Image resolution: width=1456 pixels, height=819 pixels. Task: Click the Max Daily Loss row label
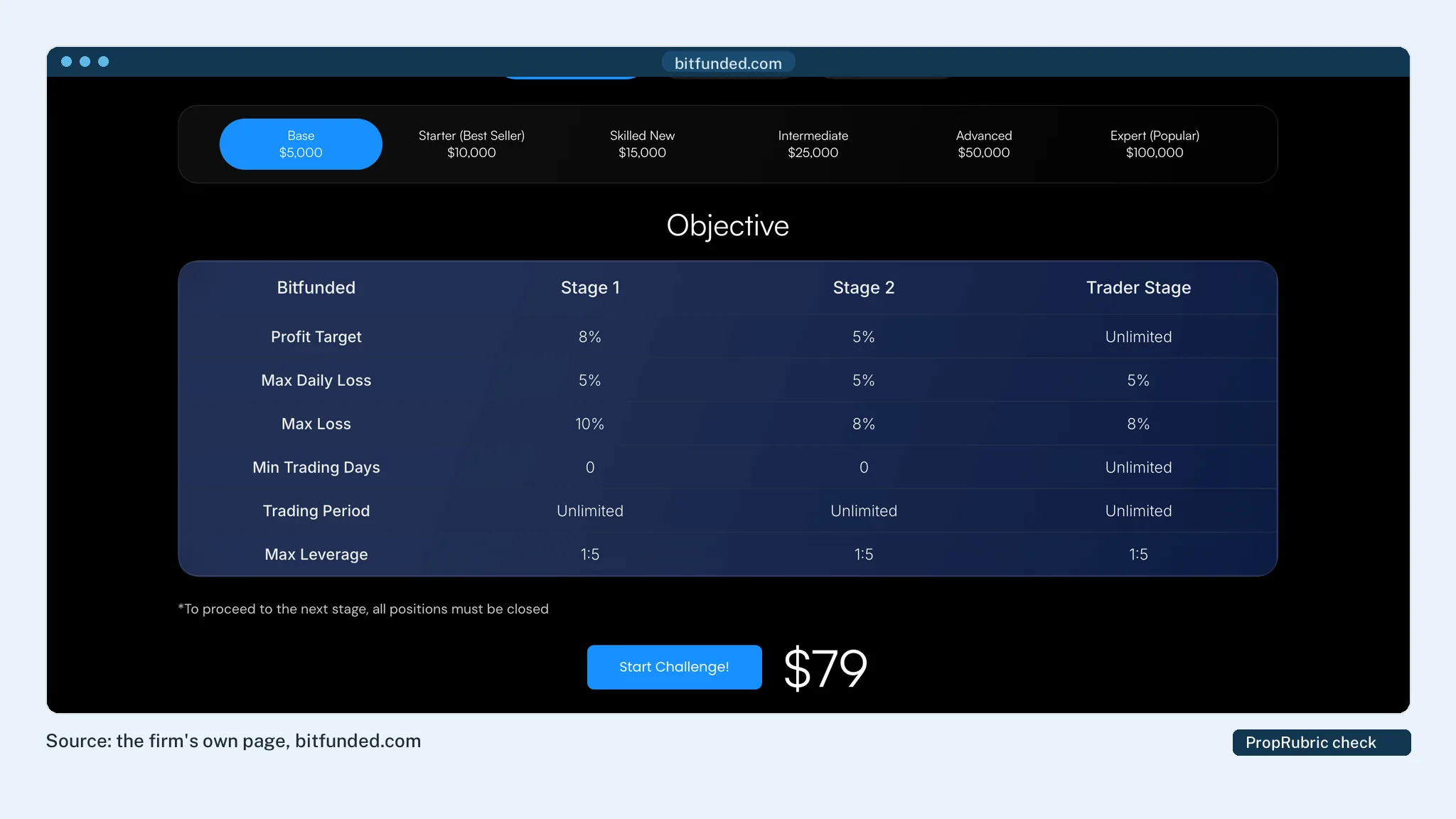tap(316, 380)
